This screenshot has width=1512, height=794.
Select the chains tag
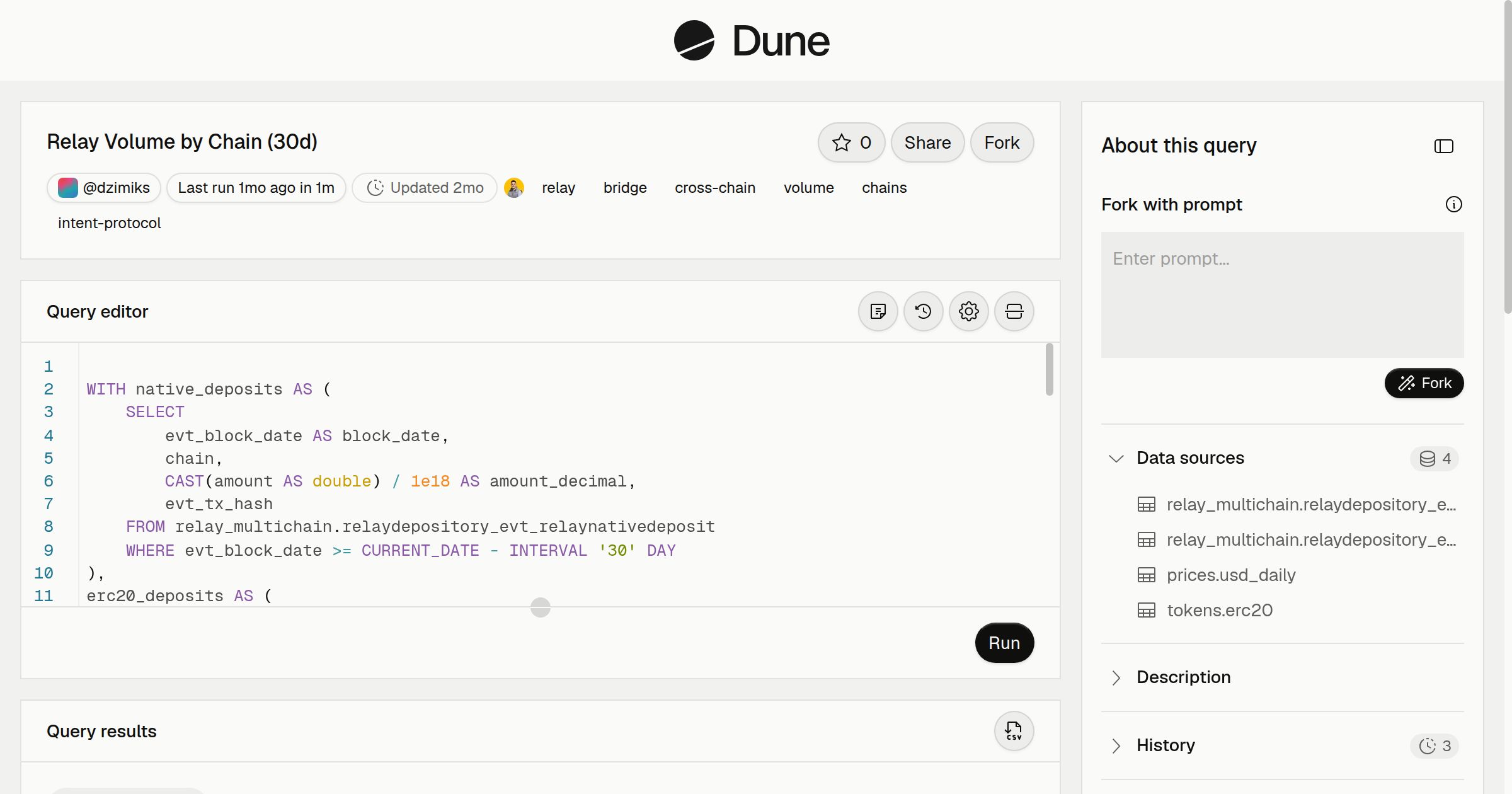[x=884, y=188]
